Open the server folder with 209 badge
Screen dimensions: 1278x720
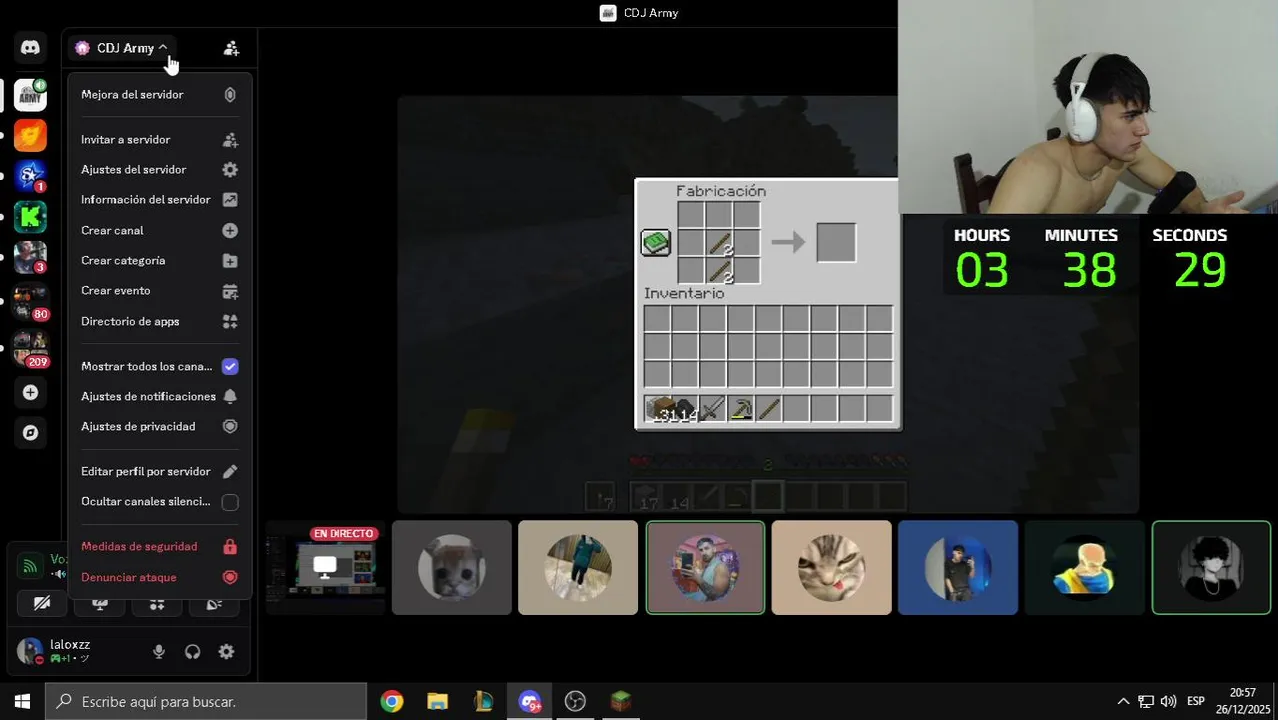coord(30,348)
